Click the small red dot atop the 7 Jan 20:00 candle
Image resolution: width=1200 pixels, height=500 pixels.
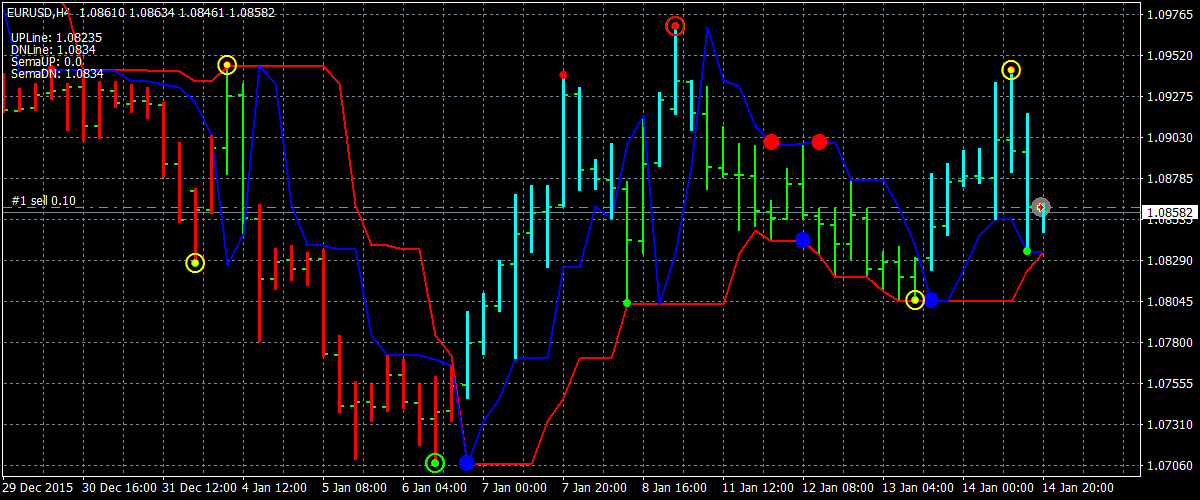(x=563, y=75)
